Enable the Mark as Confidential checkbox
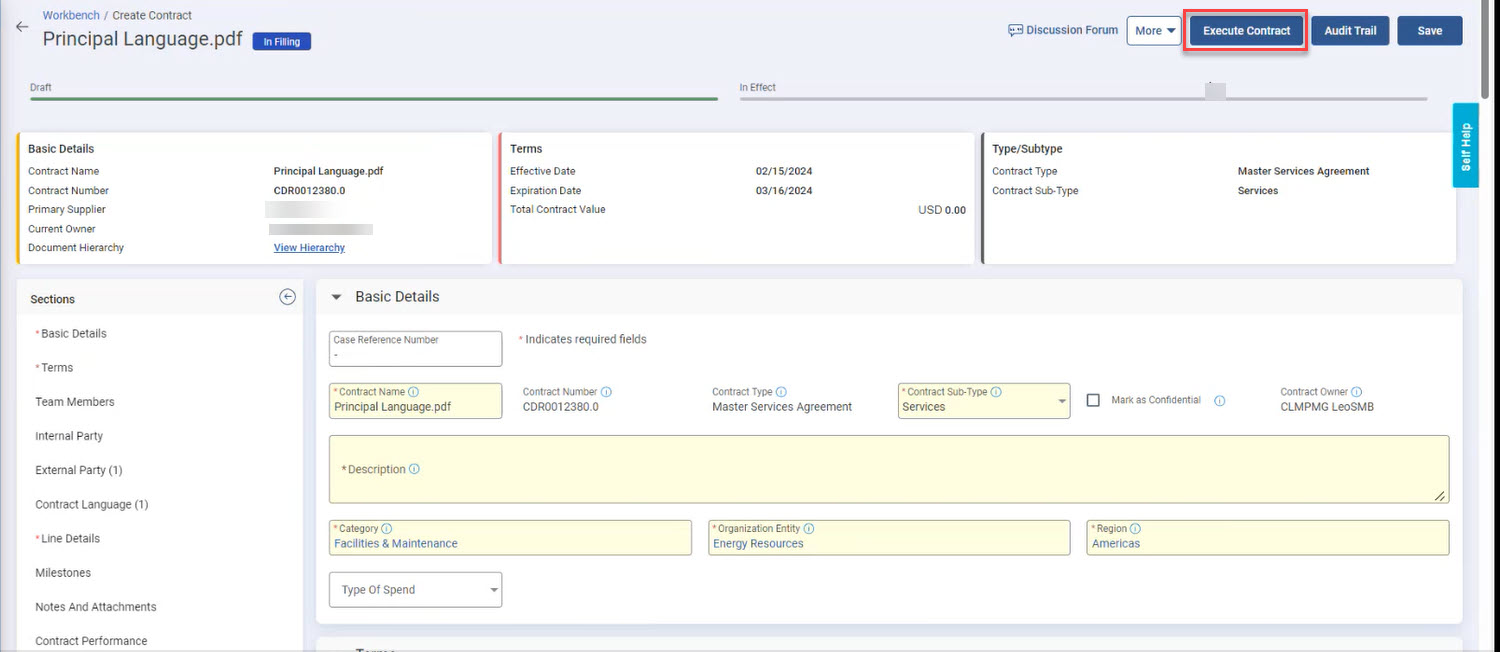1500x652 pixels. point(1093,400)
